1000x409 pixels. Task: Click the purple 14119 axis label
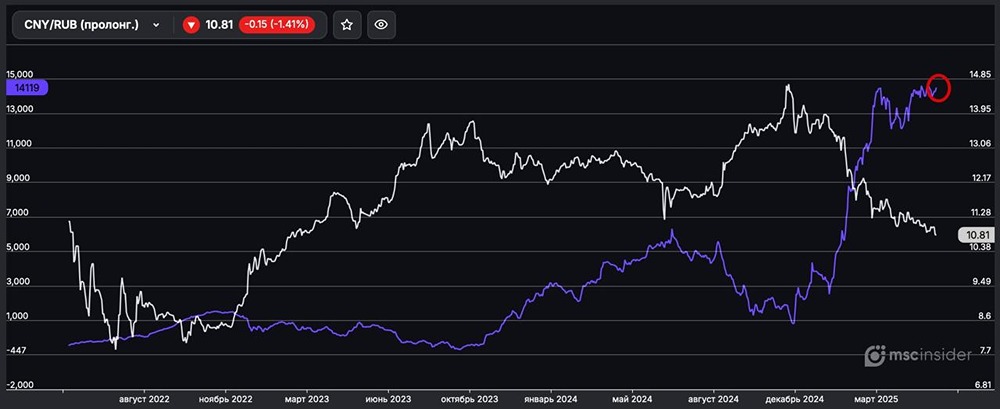(x=26, y=87)
